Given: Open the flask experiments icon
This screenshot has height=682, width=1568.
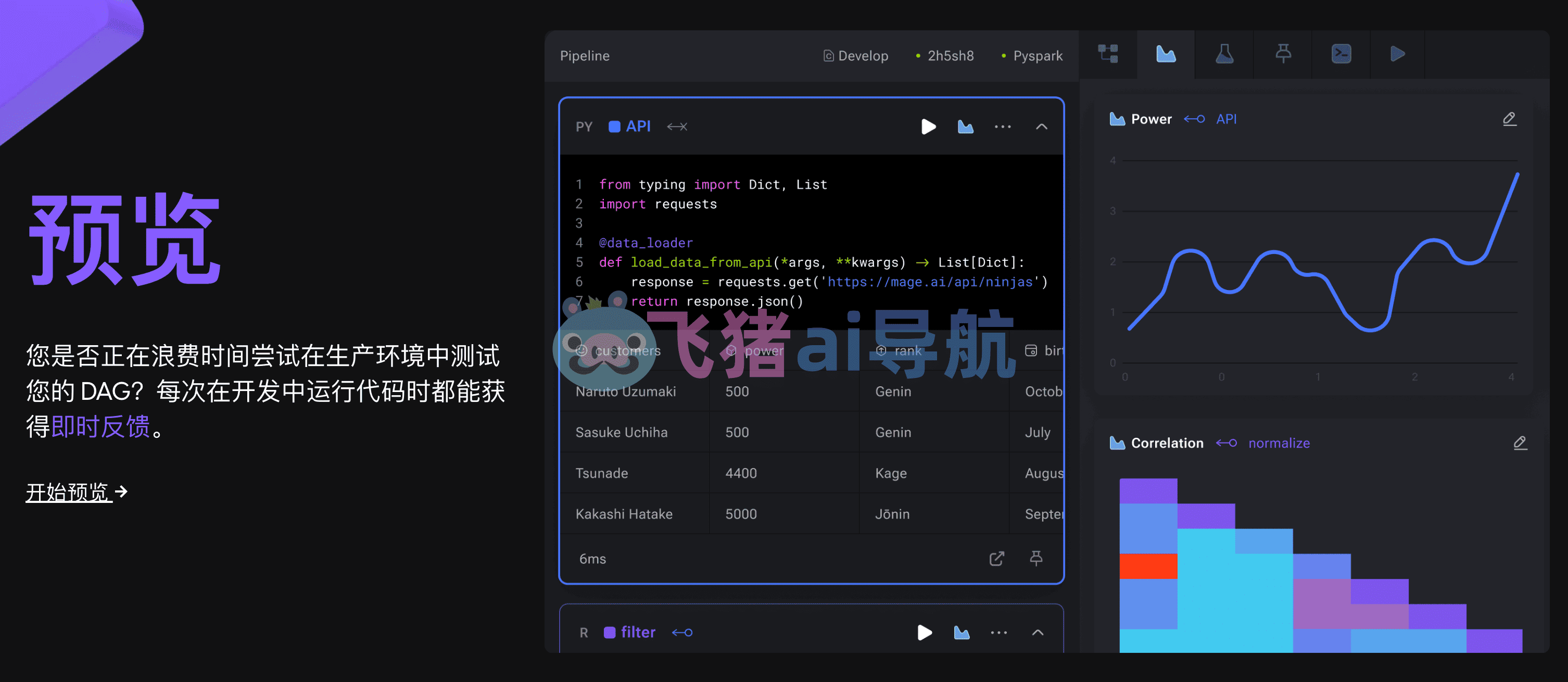Looking at the screenshot, I should (x=1224, y=54).
